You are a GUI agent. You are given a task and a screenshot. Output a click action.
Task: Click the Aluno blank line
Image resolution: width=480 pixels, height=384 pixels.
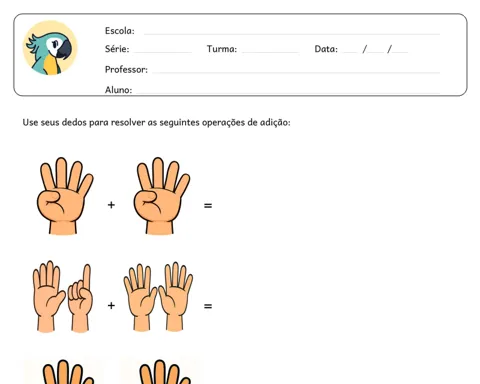(x=288, y=93)
